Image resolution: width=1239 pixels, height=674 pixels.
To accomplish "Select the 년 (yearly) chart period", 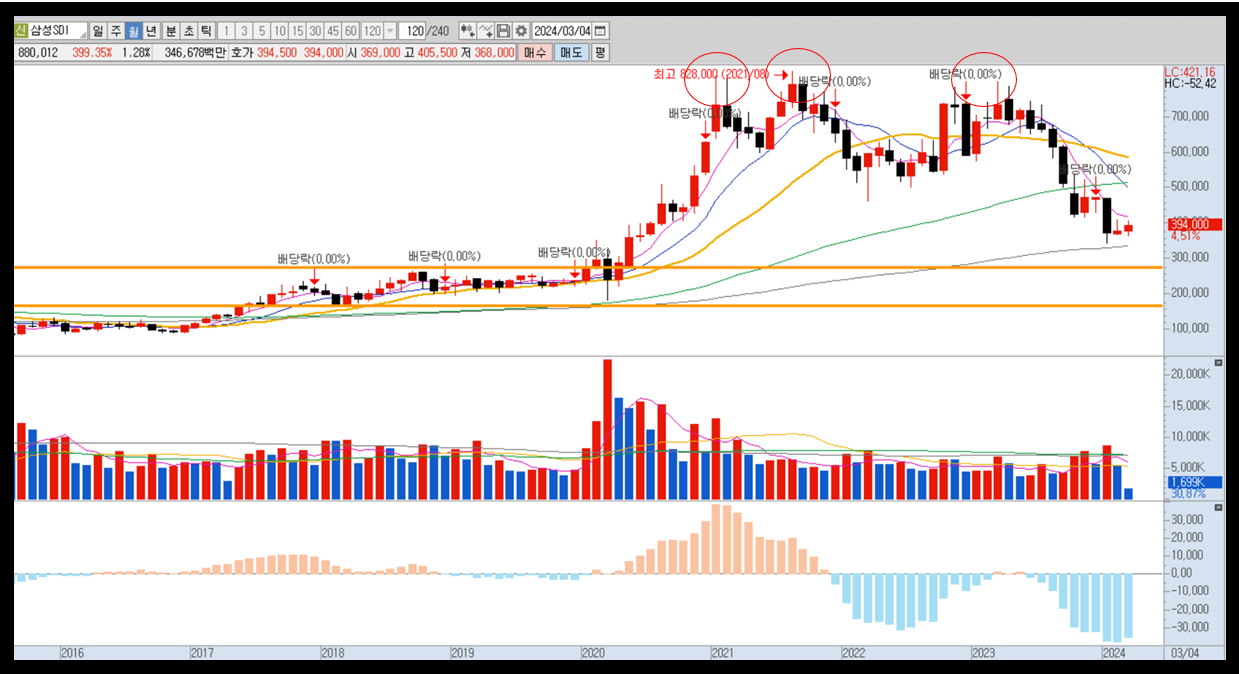I will coord(151,31).
